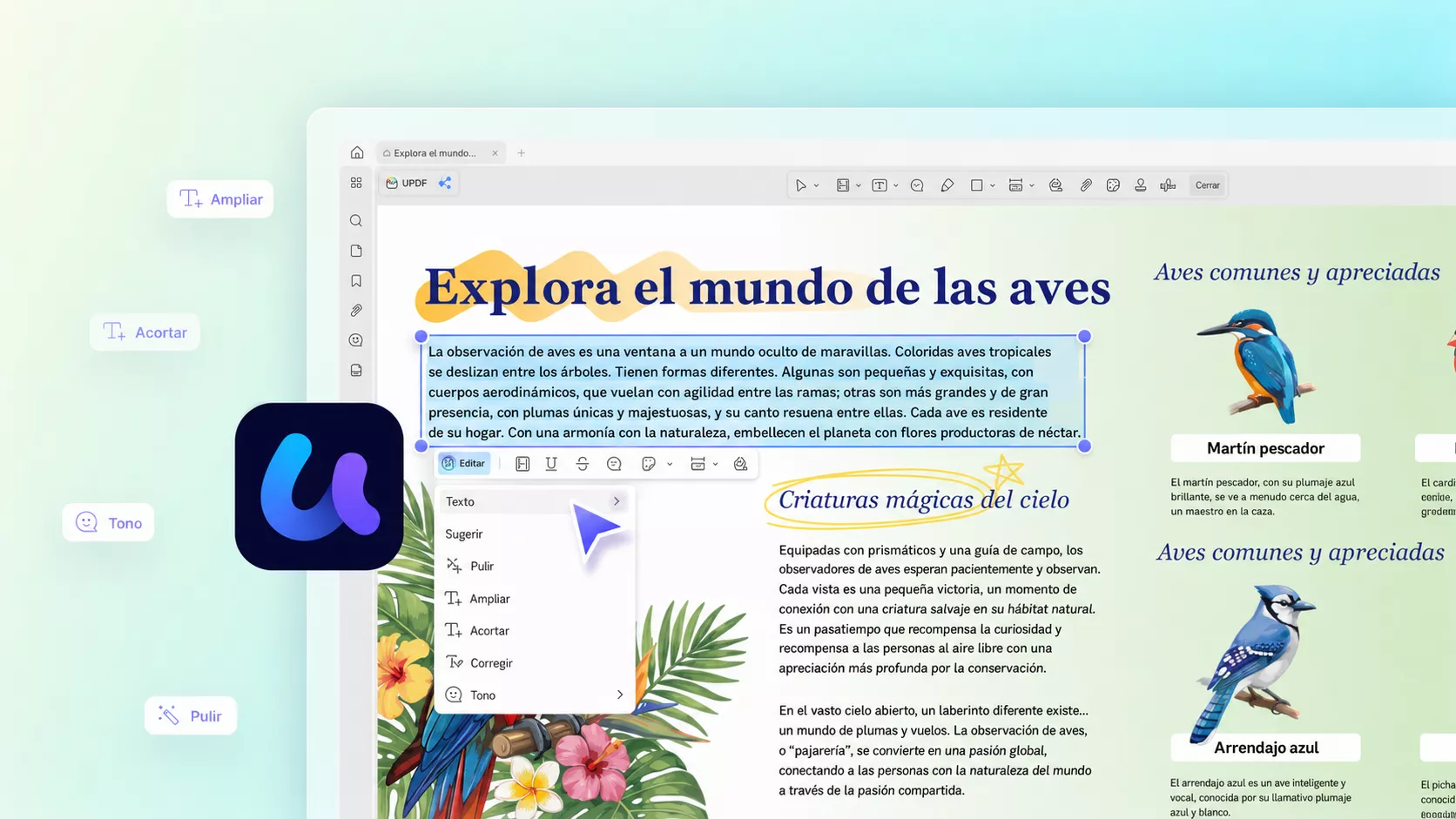Click the measure icon in floating toolbar
The image size is (1456, 819).
(x=698, y=464)
